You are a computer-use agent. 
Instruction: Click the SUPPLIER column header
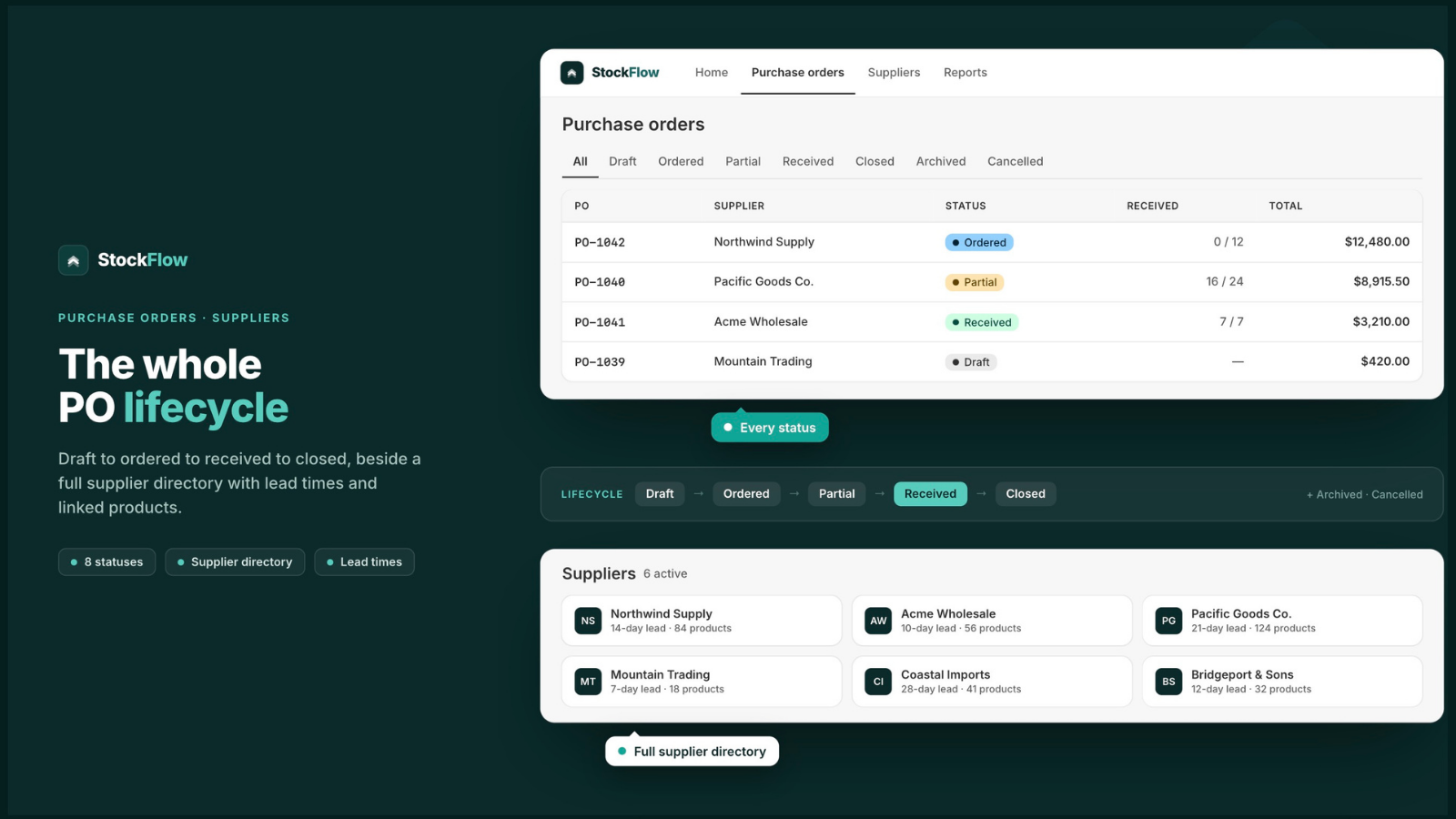click(x=739, y=207)
